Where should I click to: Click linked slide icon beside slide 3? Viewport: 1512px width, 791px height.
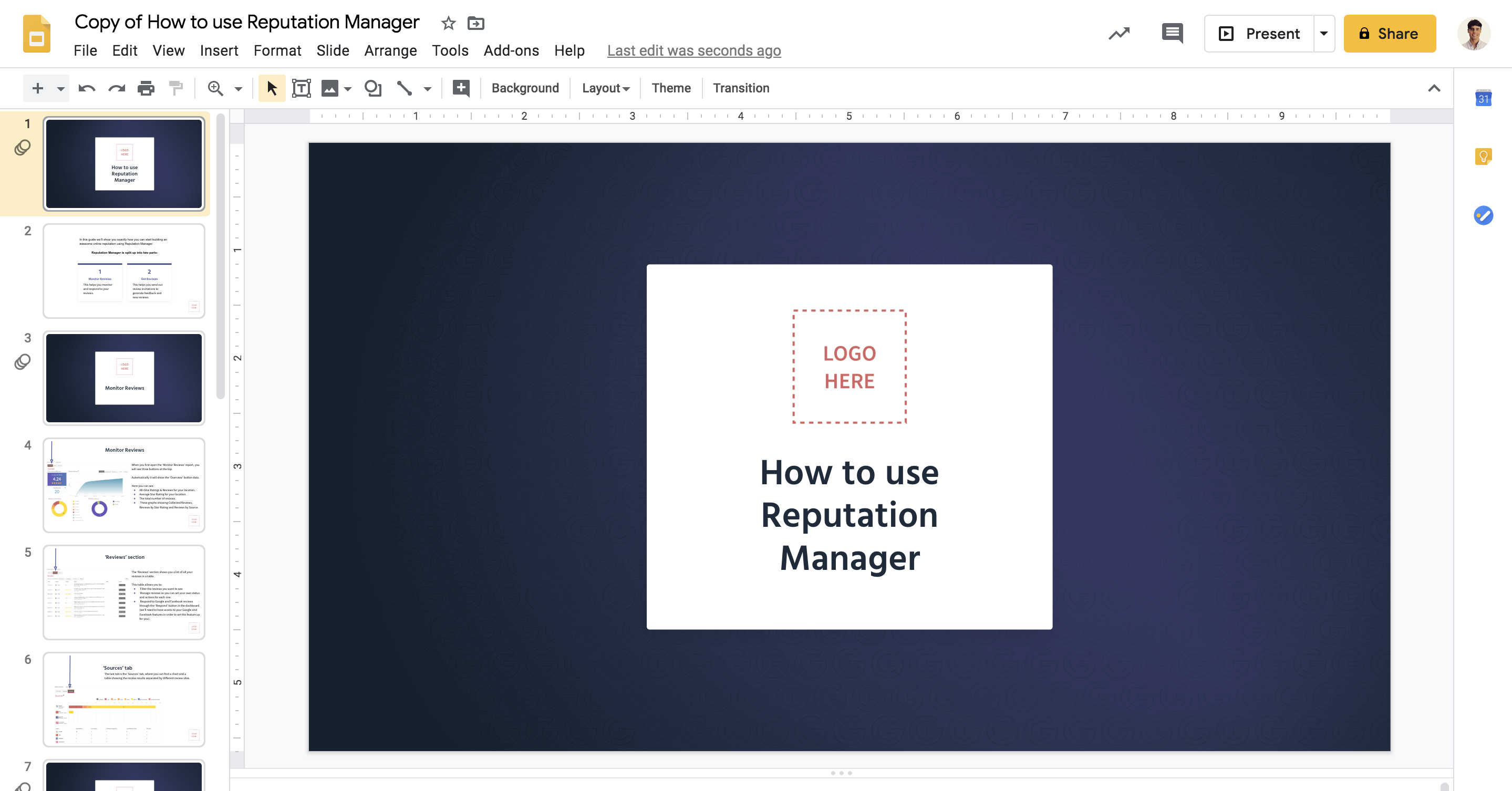pyautogui.click(x=22, y=361)
